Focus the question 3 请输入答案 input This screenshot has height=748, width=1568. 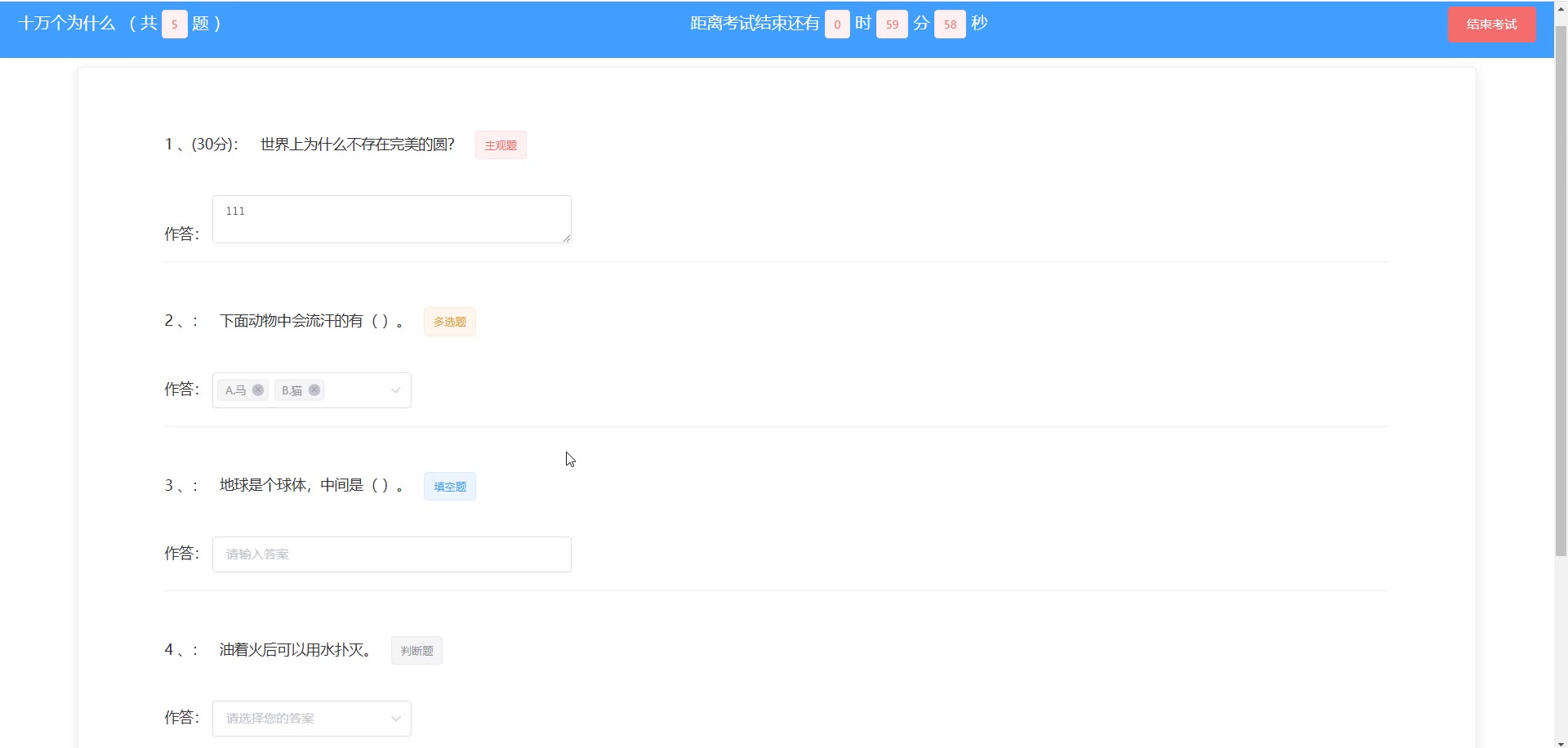[392, 554]
